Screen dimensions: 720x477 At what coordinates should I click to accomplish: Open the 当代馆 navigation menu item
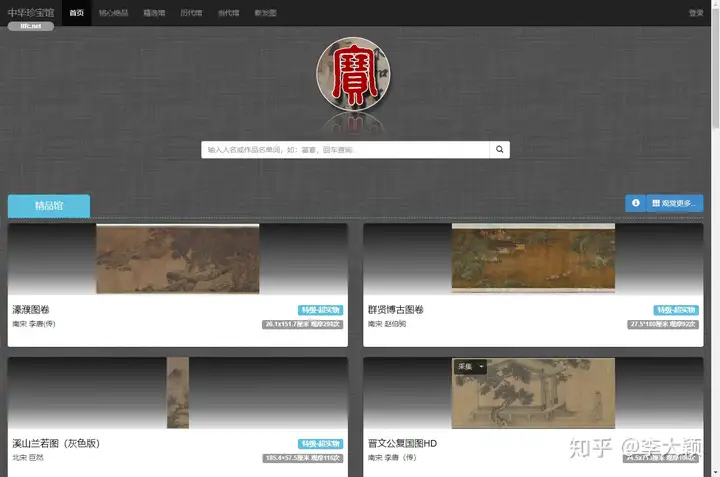tap(229, 13)
